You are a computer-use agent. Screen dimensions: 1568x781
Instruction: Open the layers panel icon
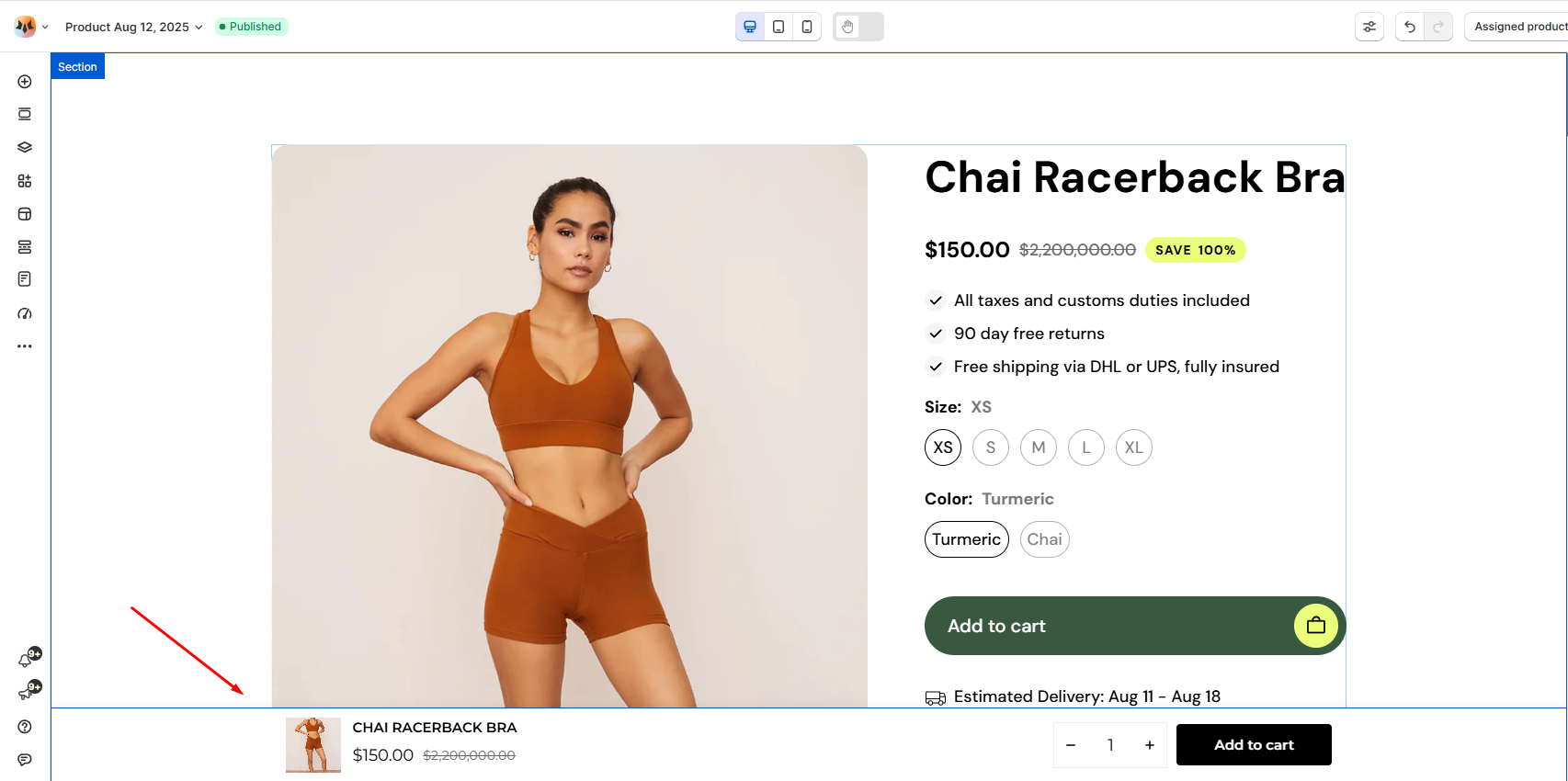tap(25, 147)
